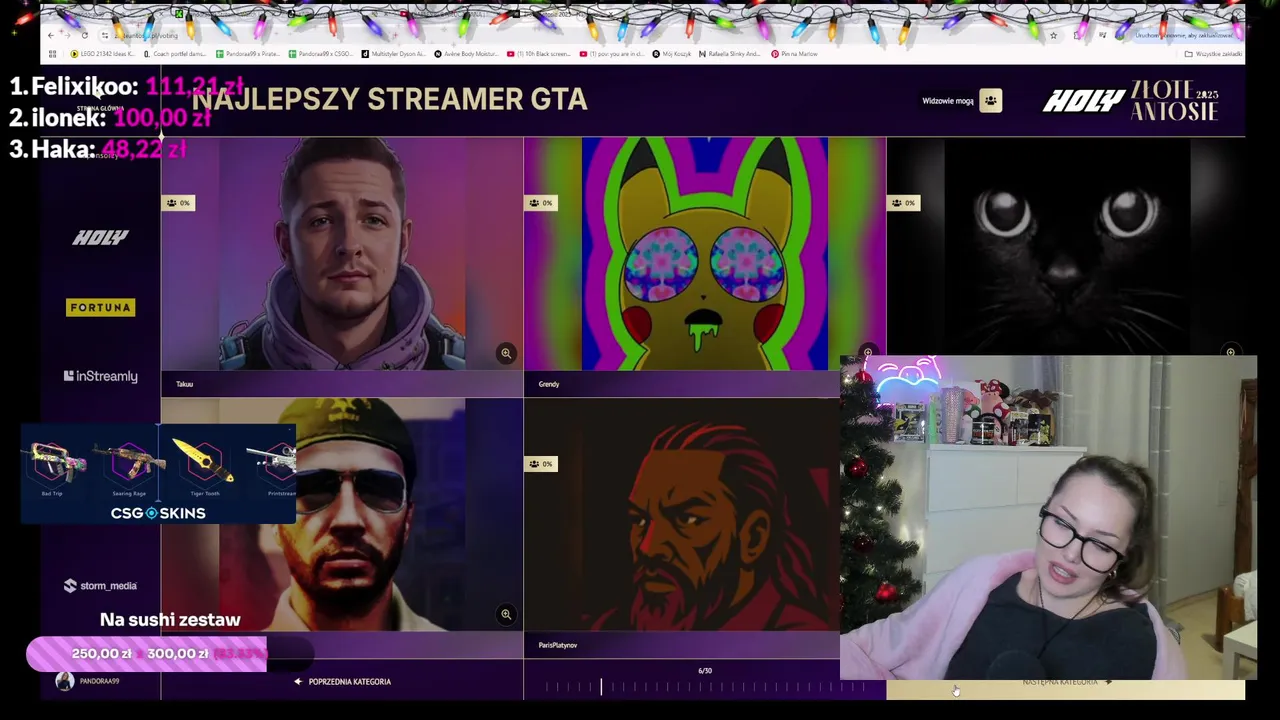
Task: Go to Poprzednia kategoria
Action: 342,682
